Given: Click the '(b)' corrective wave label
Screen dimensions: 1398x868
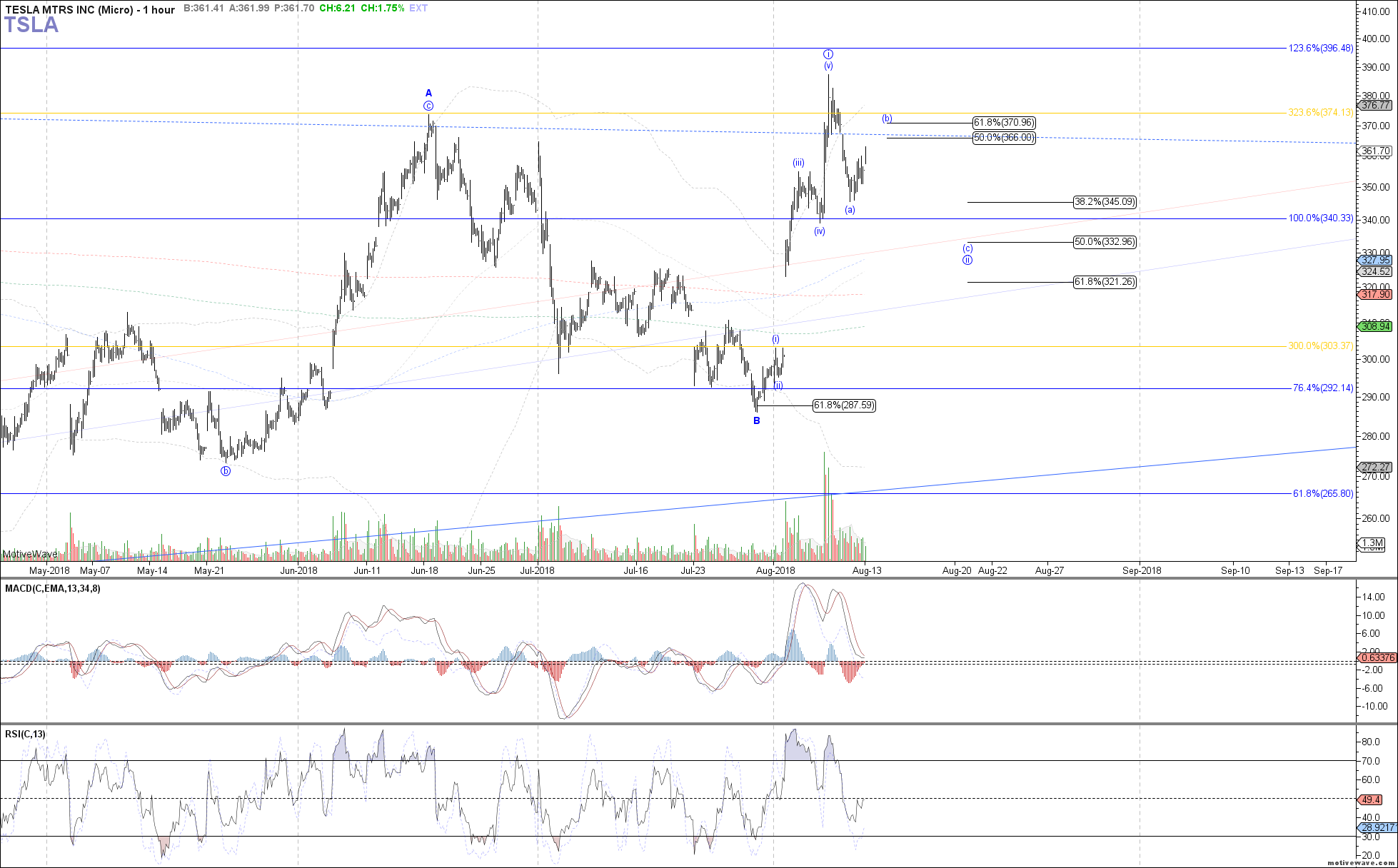Looking at the screenshot, I should pos(887,118).
